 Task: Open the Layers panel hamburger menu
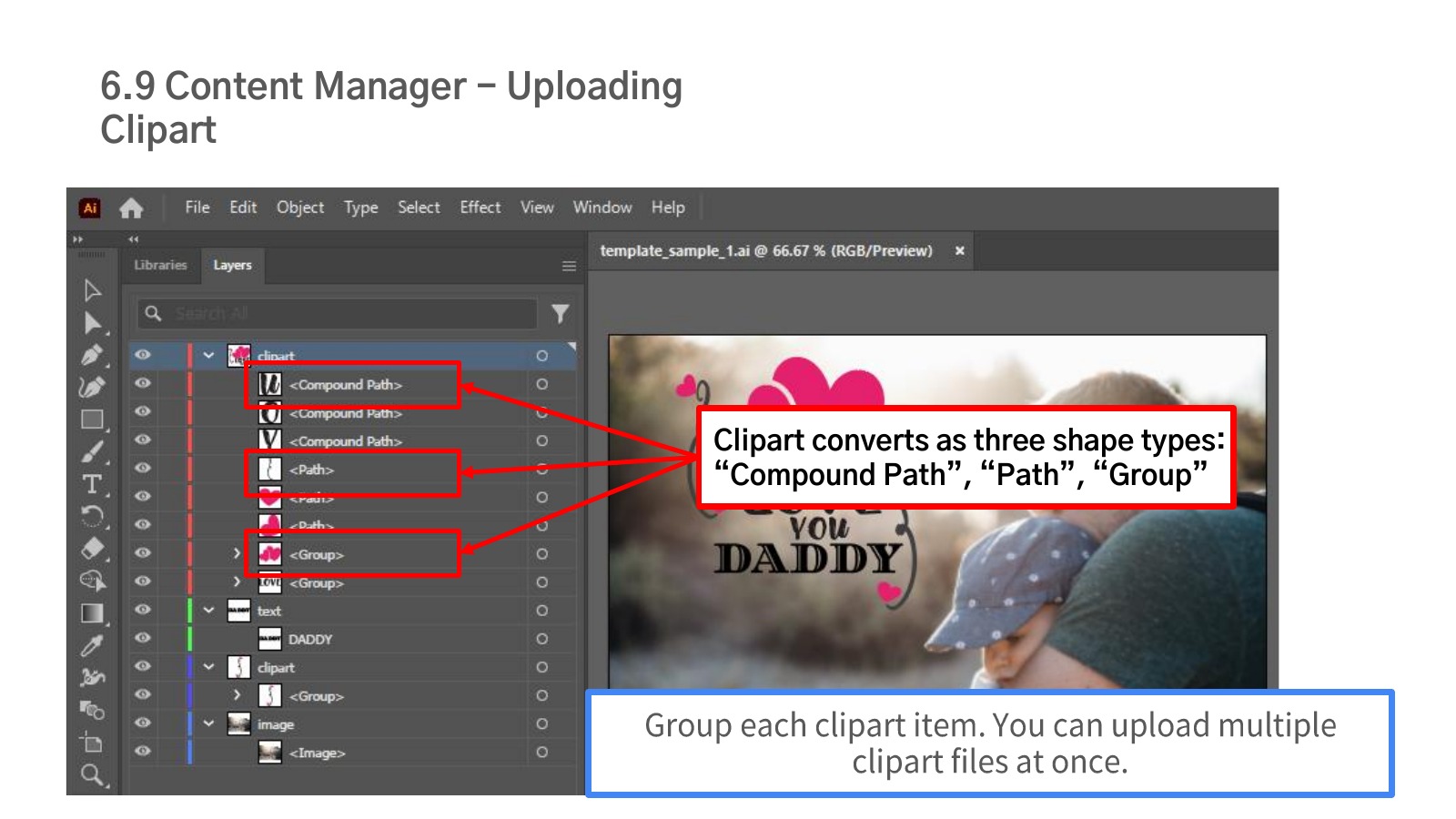[x=569, y=266]
